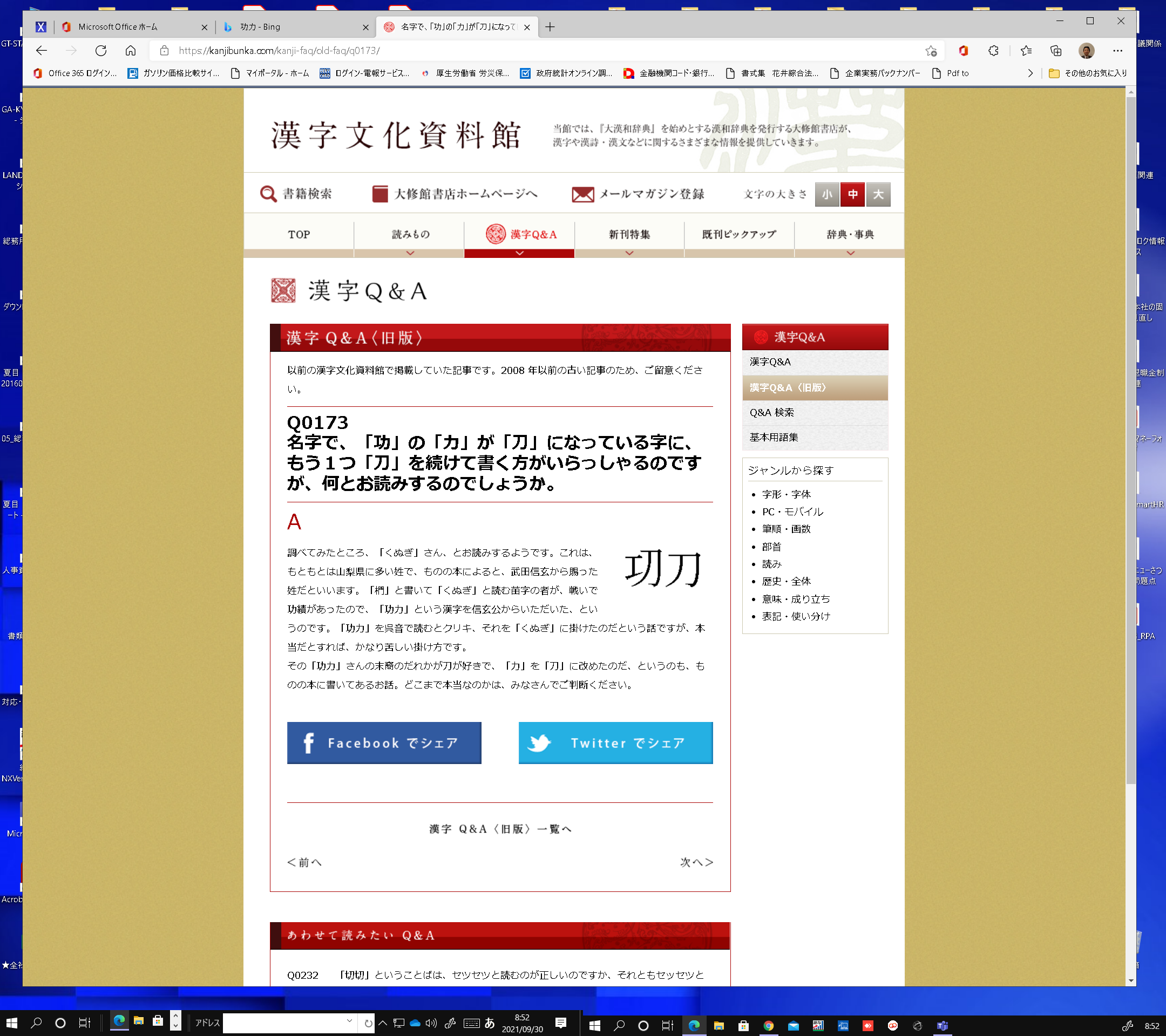This screenshot has width=1166, height=1036.
Task: Set text size to 中
Action: (852, 194)
